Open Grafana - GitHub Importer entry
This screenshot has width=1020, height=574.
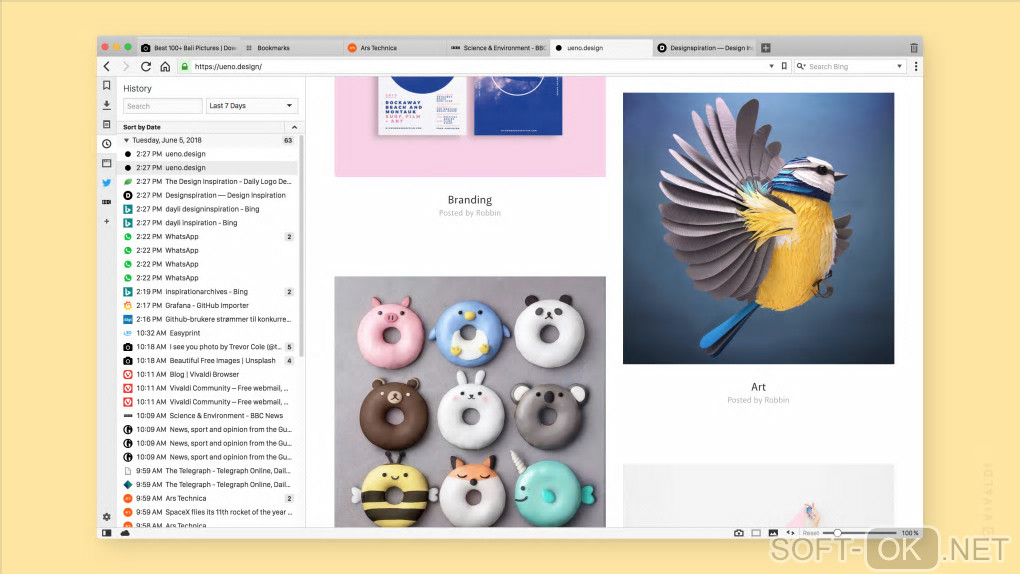click(x=208, y=305)
